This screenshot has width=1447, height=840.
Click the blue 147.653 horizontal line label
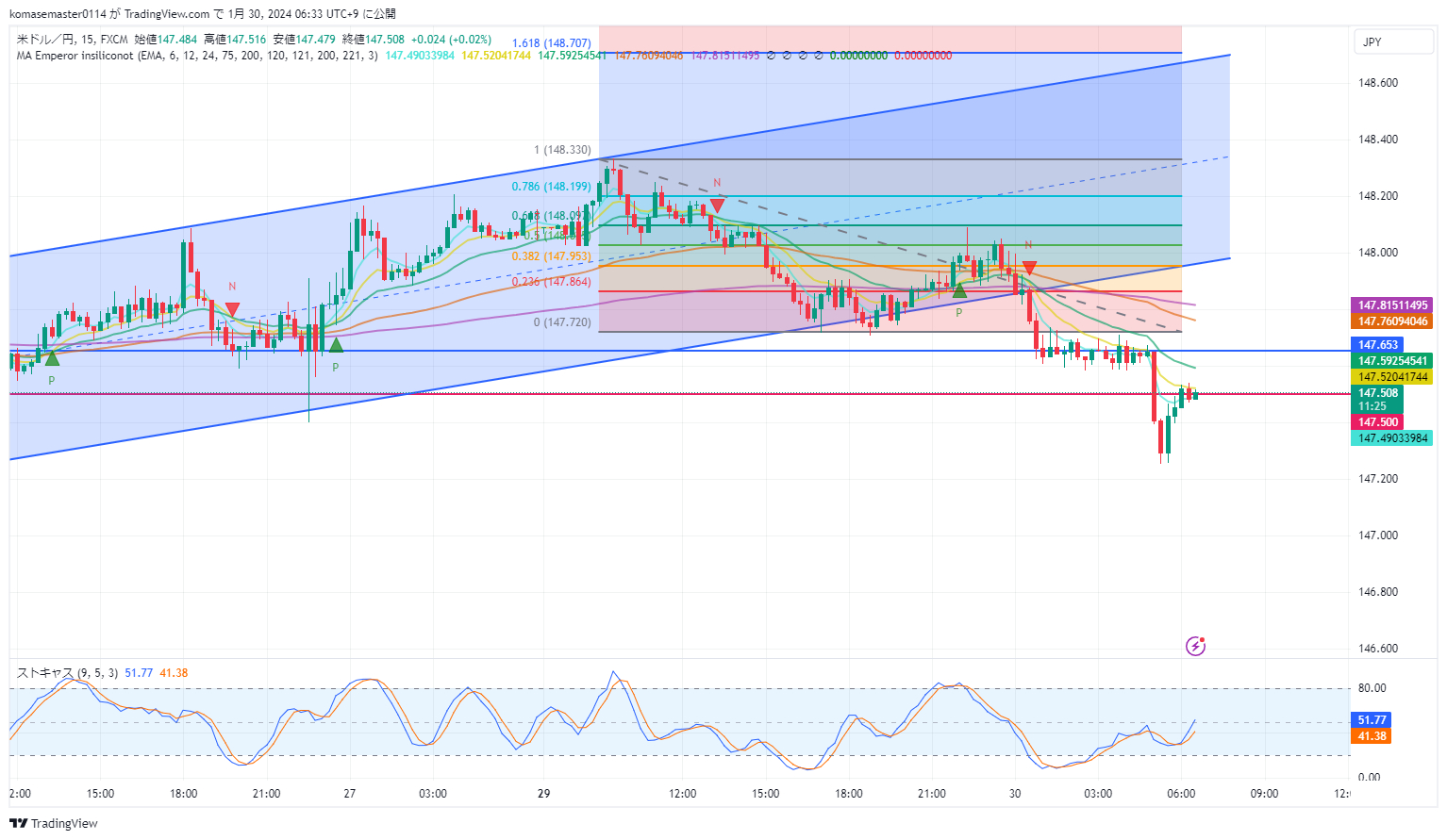point(1377,345)
